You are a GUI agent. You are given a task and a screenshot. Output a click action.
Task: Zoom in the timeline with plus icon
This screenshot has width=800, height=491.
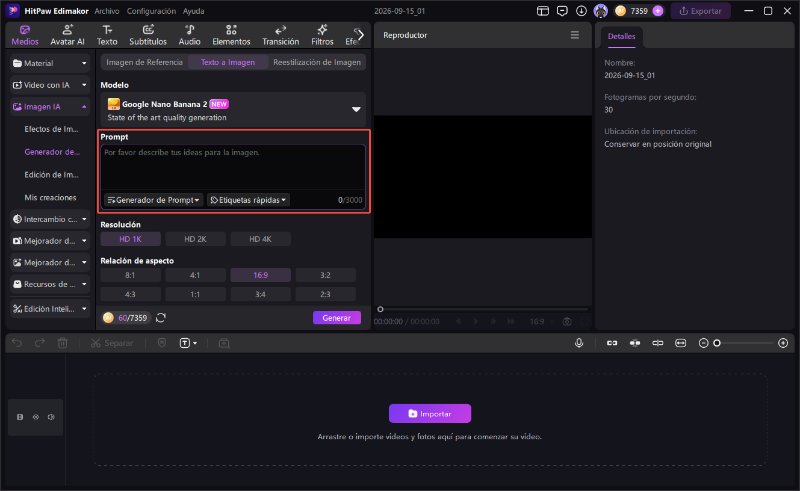tap(783, 343)
